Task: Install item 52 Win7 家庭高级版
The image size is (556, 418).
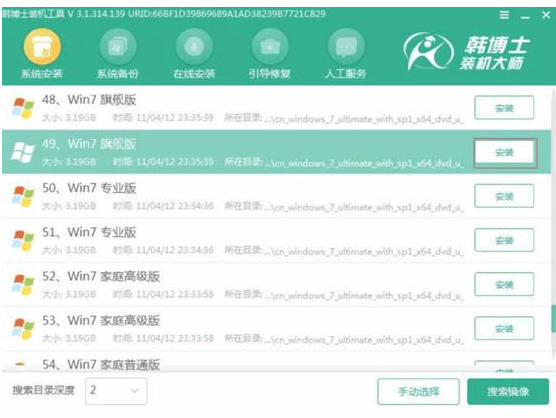Action: click(x=504, y=284)
